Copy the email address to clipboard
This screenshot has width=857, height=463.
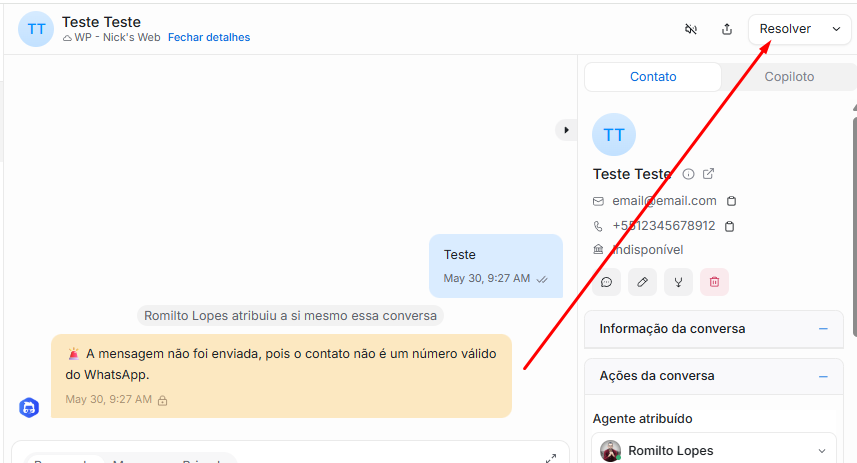pos(731,201)
